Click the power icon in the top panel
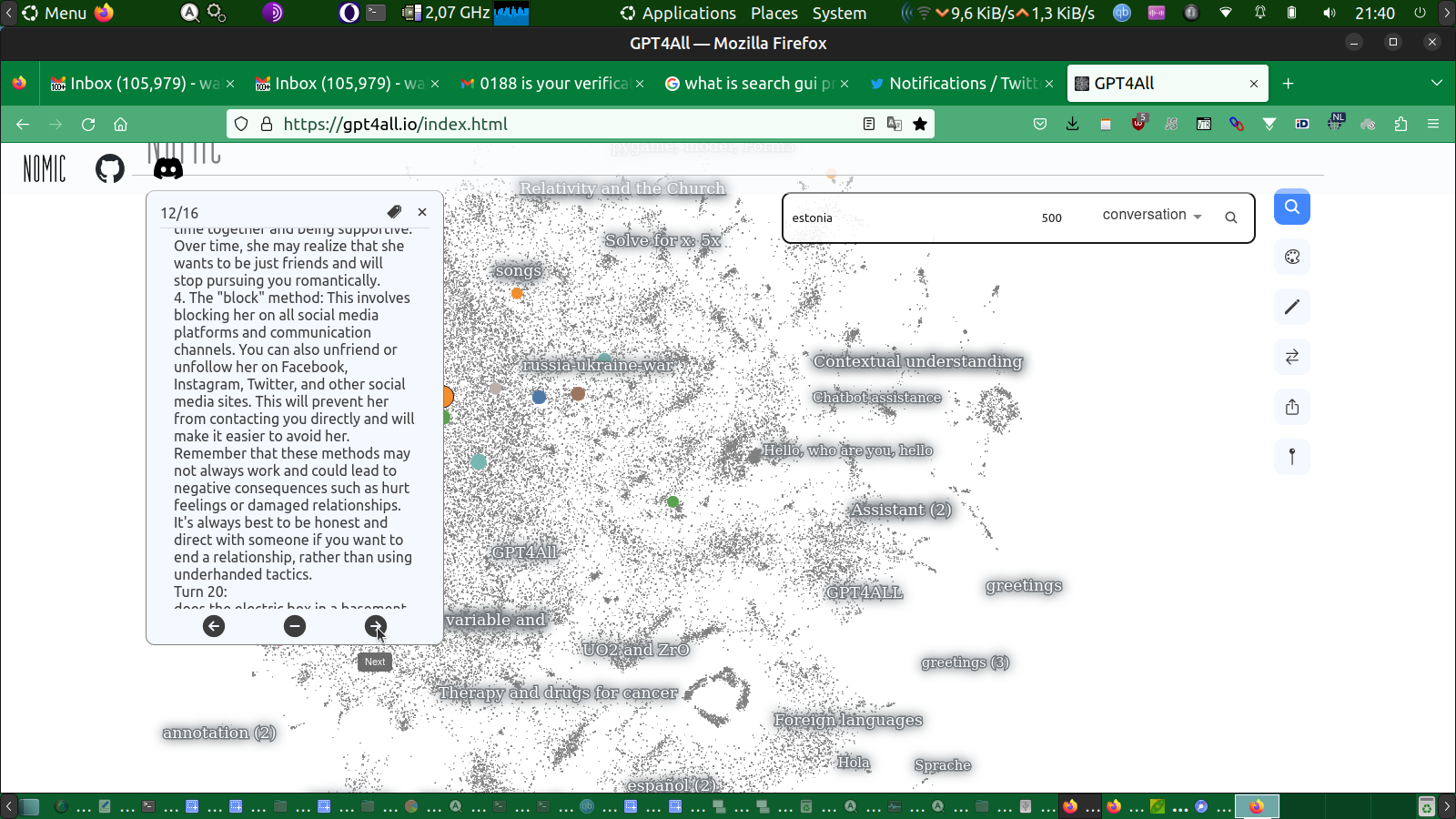 (x=1421, y=13)
